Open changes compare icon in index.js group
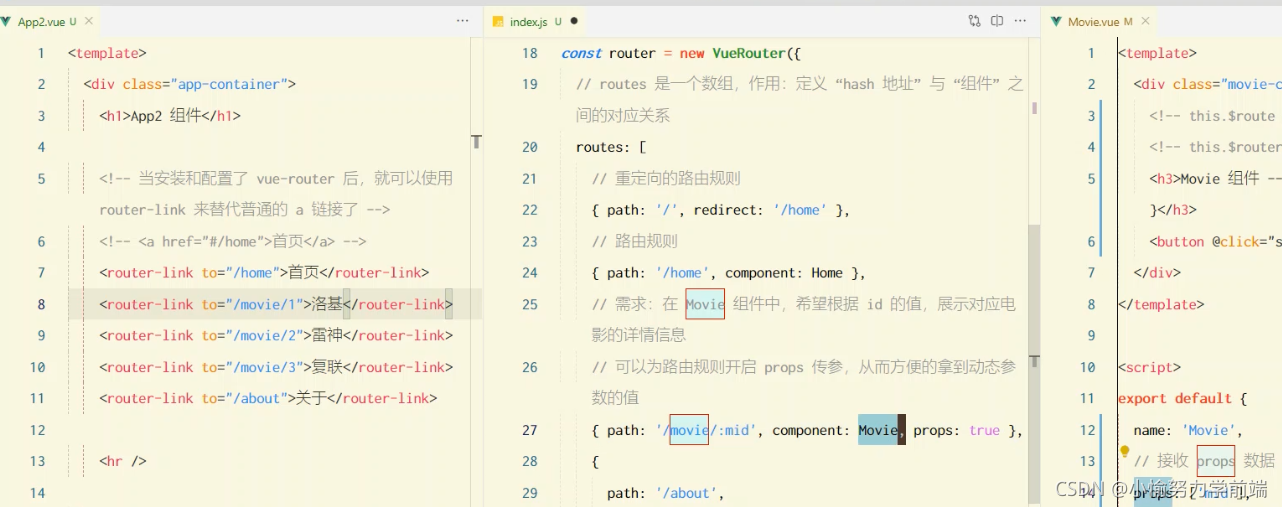The width and height of the screenshot is (1282, 507). 974,21
